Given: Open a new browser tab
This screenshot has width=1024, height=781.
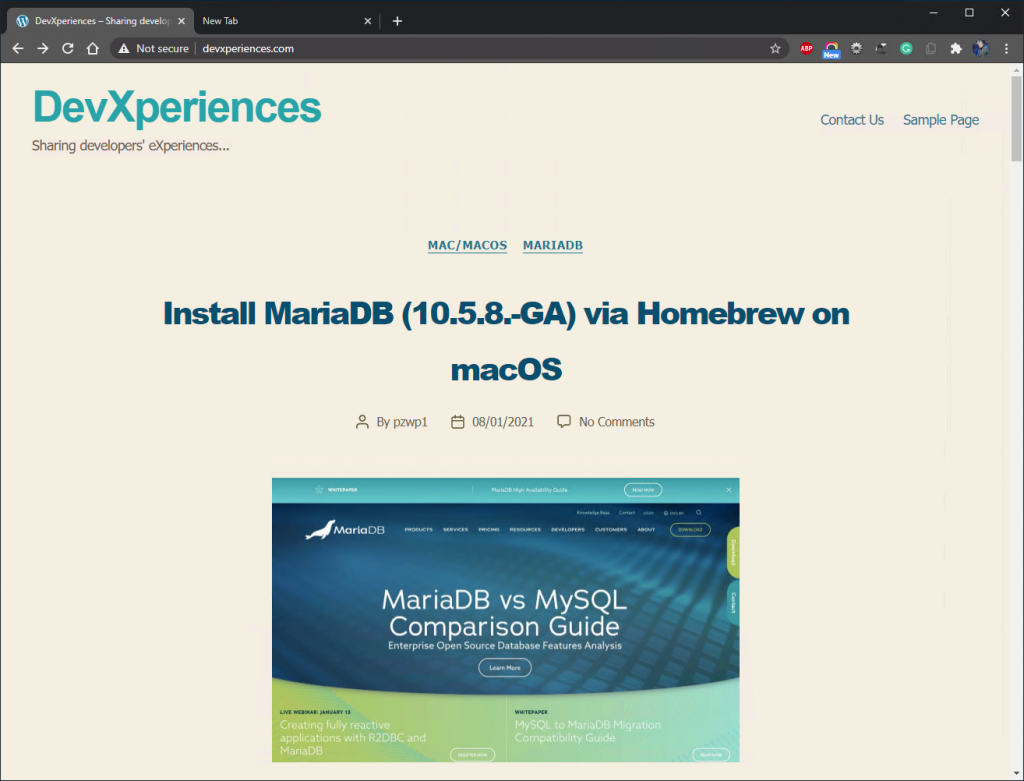Looking at the screenshot, I should (397, 21).
